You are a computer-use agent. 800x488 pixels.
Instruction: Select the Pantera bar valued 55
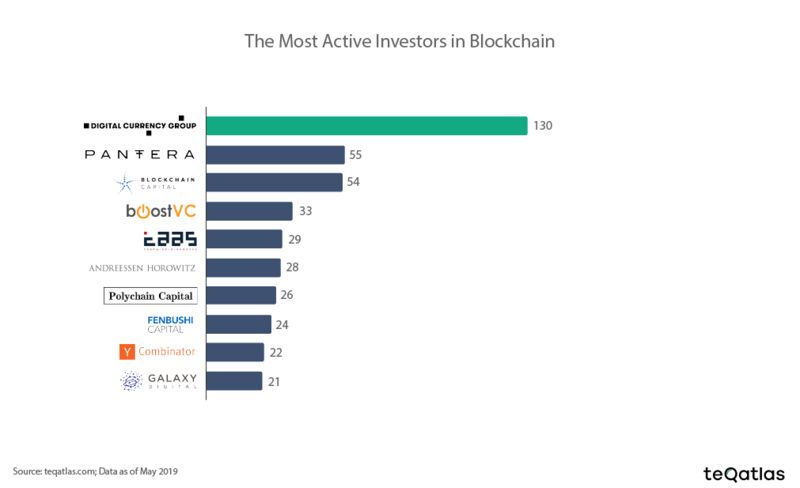coord(275,154)
